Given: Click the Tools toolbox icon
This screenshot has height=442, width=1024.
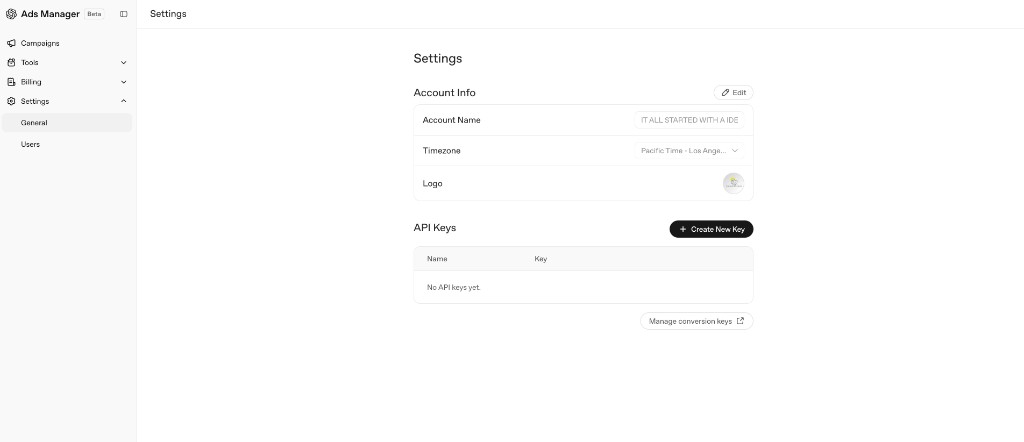Looking at the screenshot, I should (x=11, y=63).
